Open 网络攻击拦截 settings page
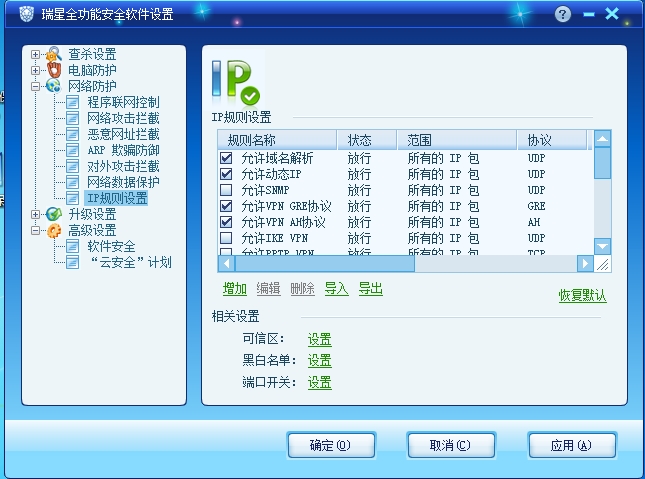645x479 pixels. (x=123, y=119)
